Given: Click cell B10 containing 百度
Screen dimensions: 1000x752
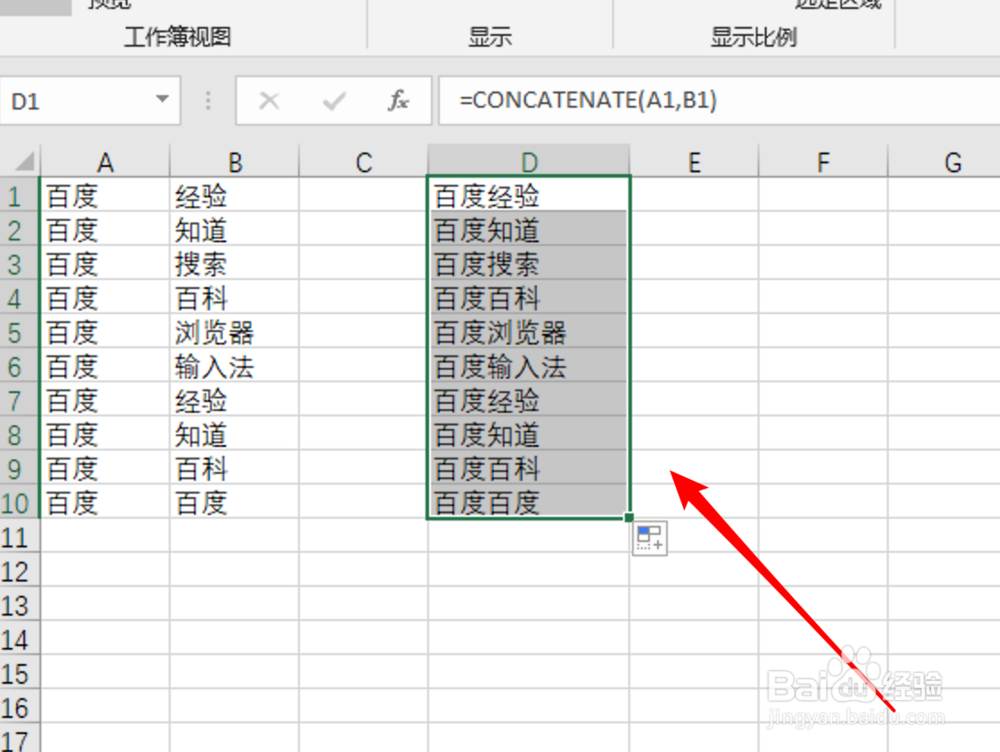Looking at the screenshot, I should click(235, 503).
